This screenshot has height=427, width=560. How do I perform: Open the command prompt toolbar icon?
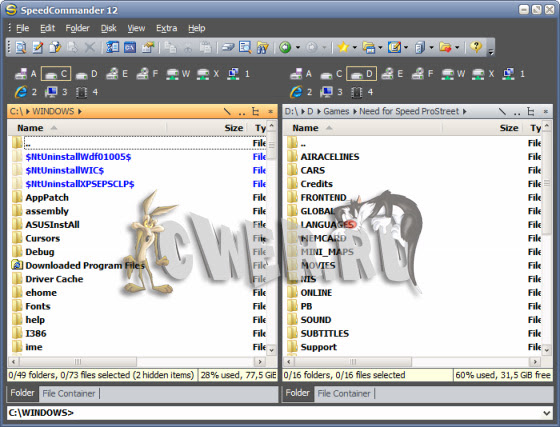tap(130, 47)
